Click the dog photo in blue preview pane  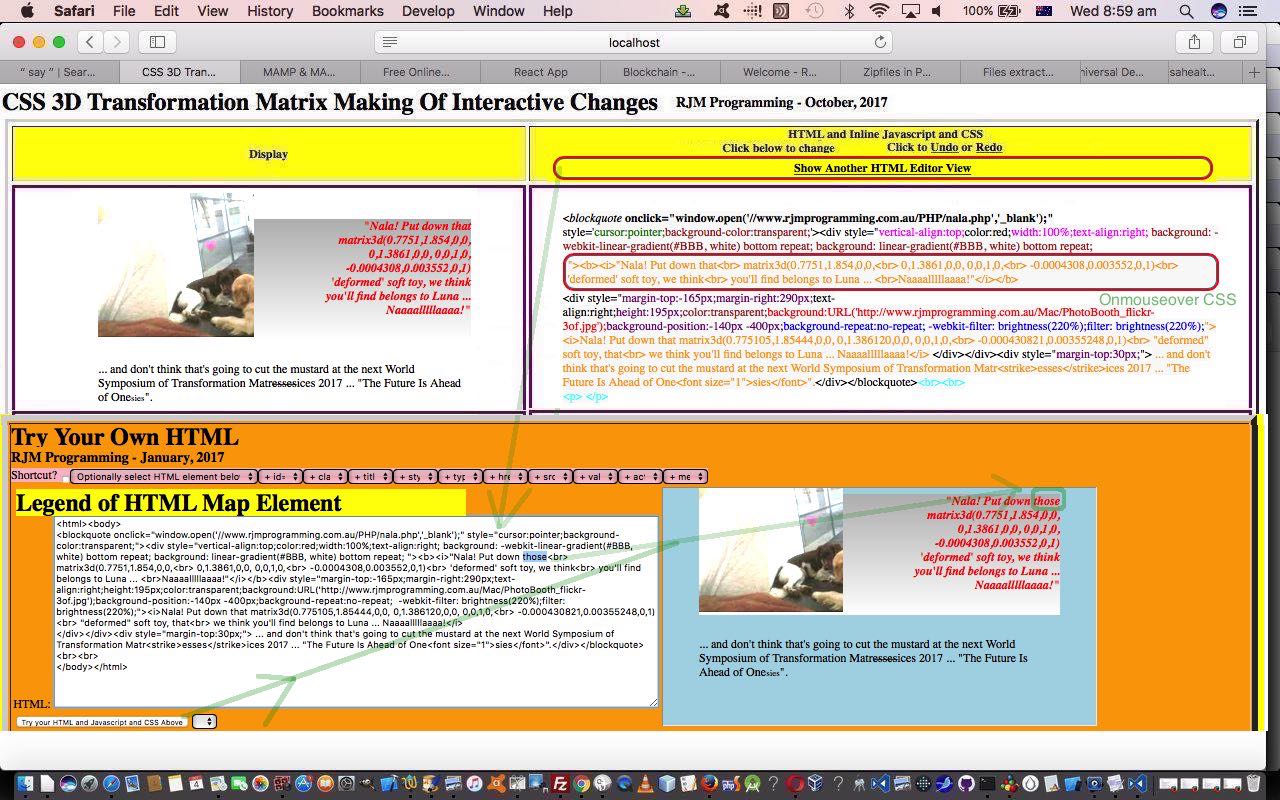click(771, 550)
